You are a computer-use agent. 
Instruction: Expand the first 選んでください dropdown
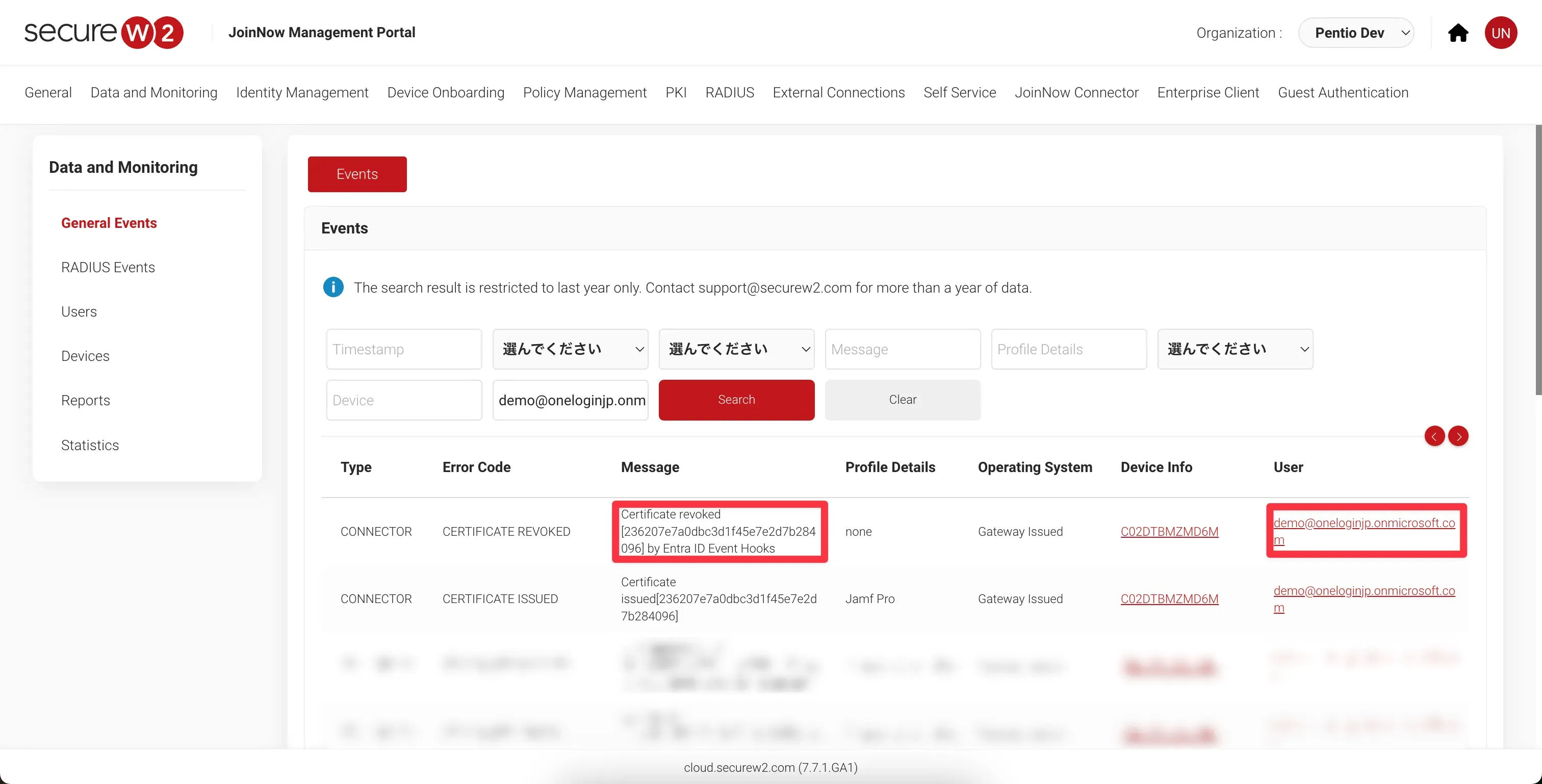click(x=570, y=349)
